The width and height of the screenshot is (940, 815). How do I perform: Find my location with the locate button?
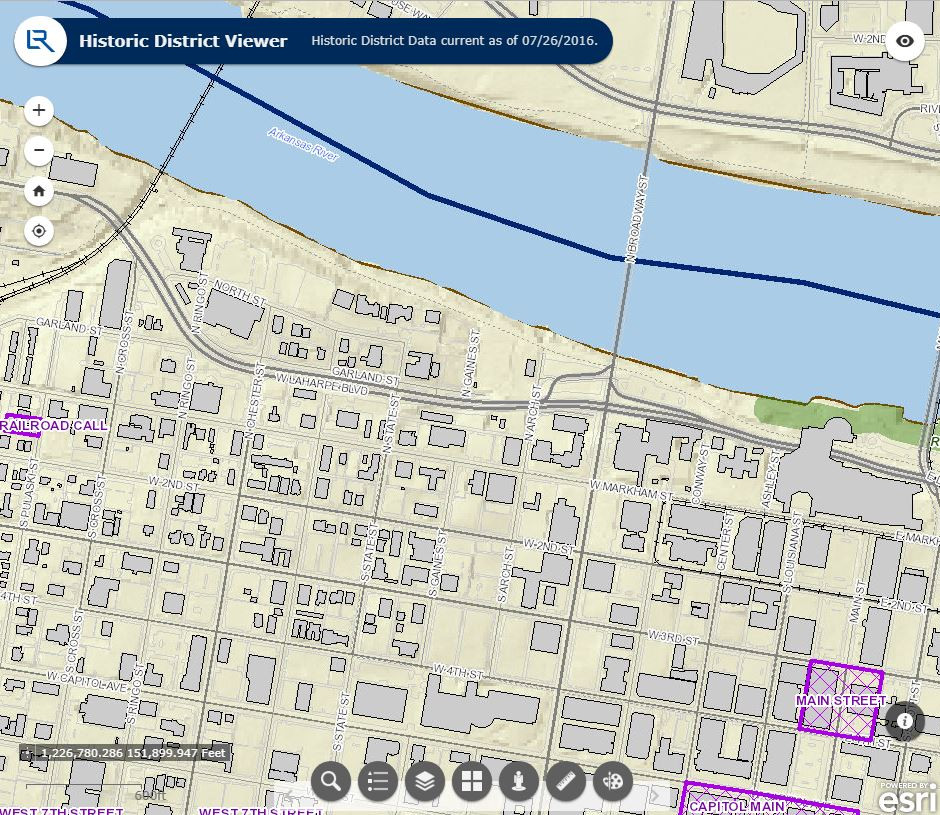tap(38, 231)
